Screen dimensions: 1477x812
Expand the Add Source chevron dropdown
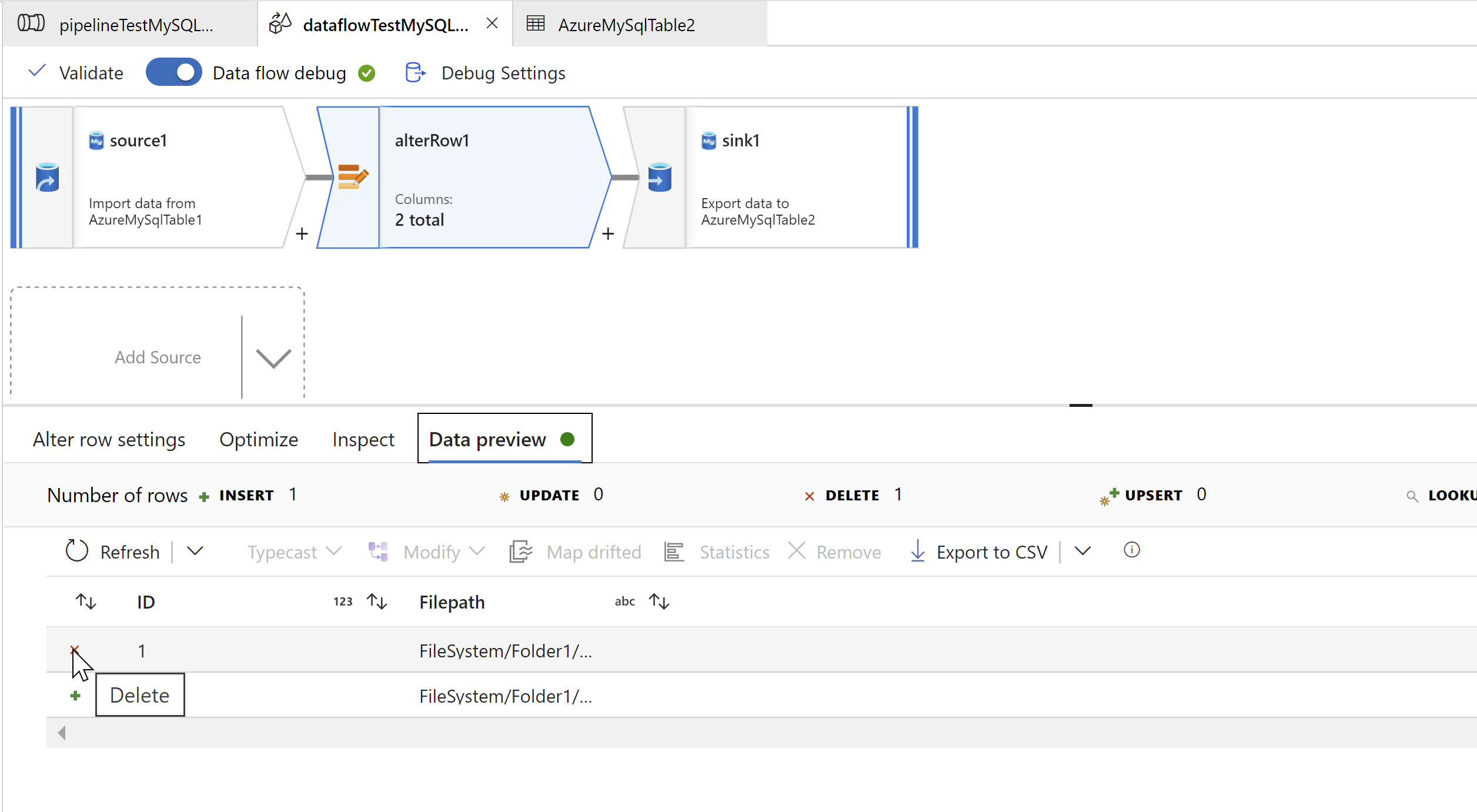273,357
